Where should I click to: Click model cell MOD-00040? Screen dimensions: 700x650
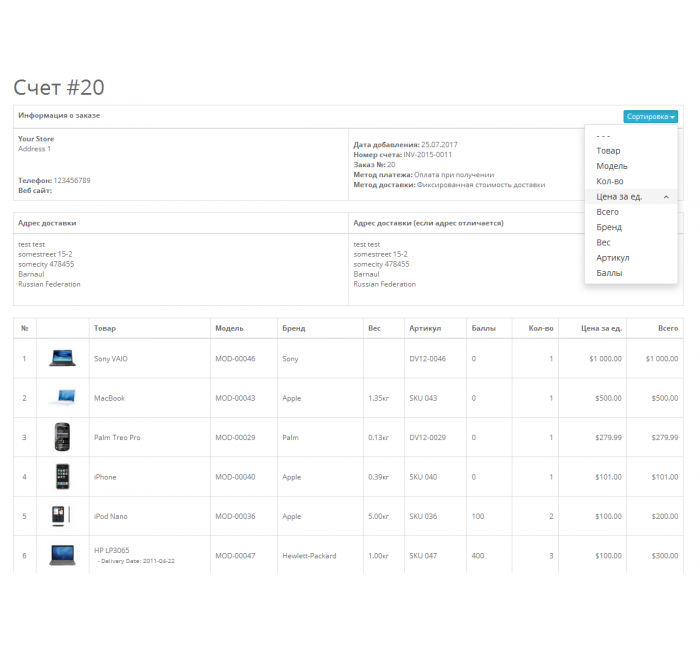235,477
